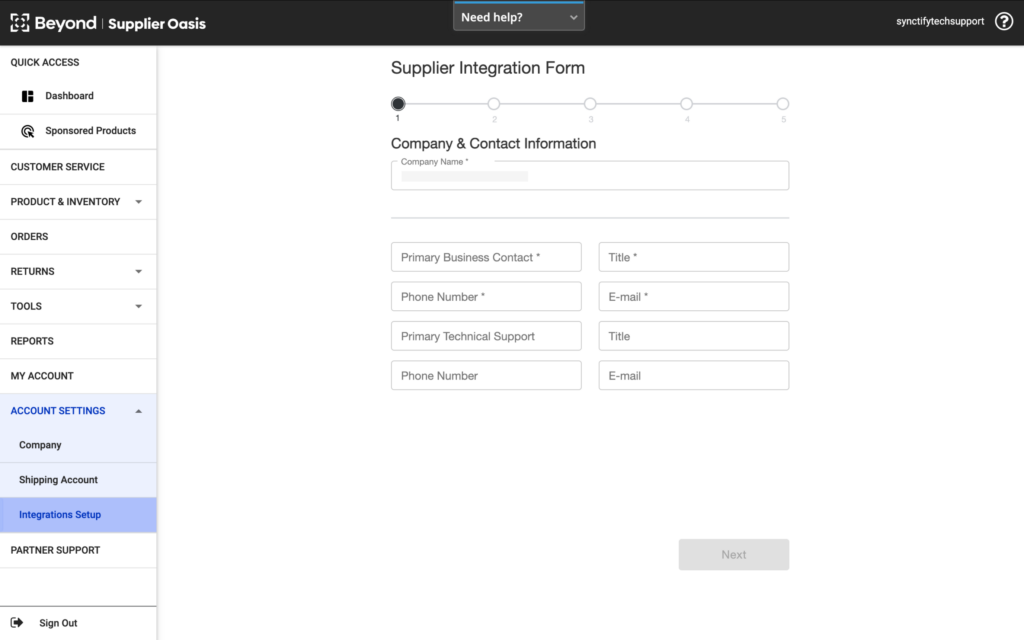Focus the required E-mail field
1024x640 pixels.
[694, 296]
